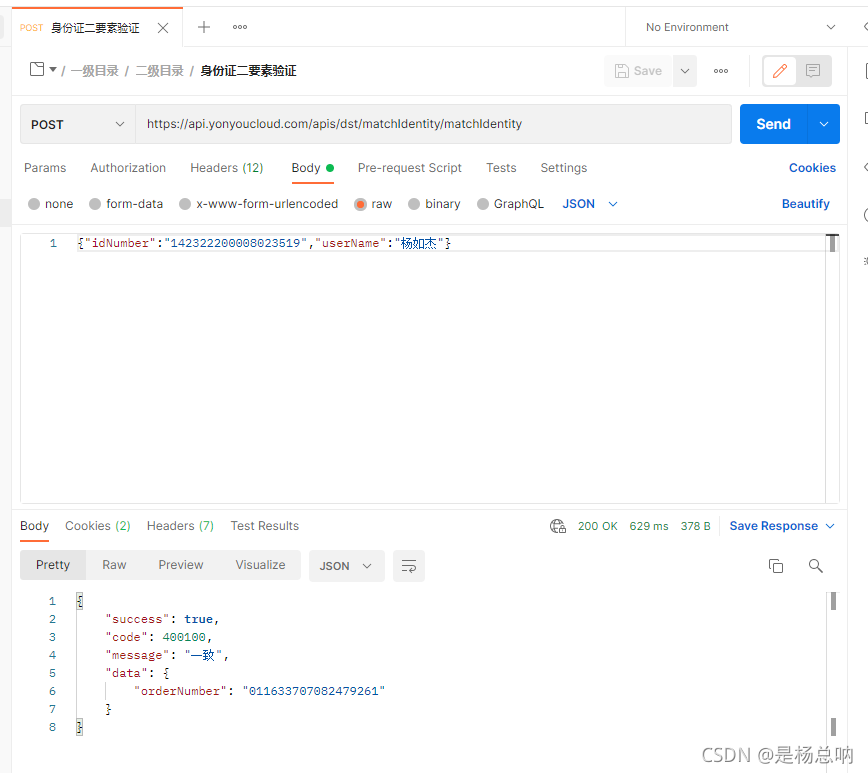Image resolution: width=868 pixels, height=773 pixels.
Task: Expand Save Response dropdown
Action: click(830, 526)
